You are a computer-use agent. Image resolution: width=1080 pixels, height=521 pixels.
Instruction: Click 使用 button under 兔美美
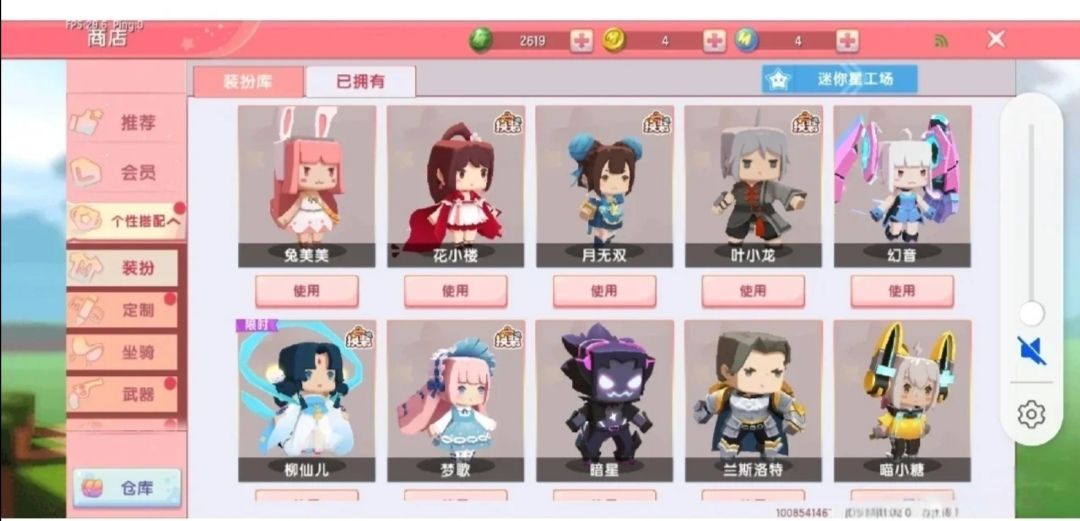[x=307, y=291]
